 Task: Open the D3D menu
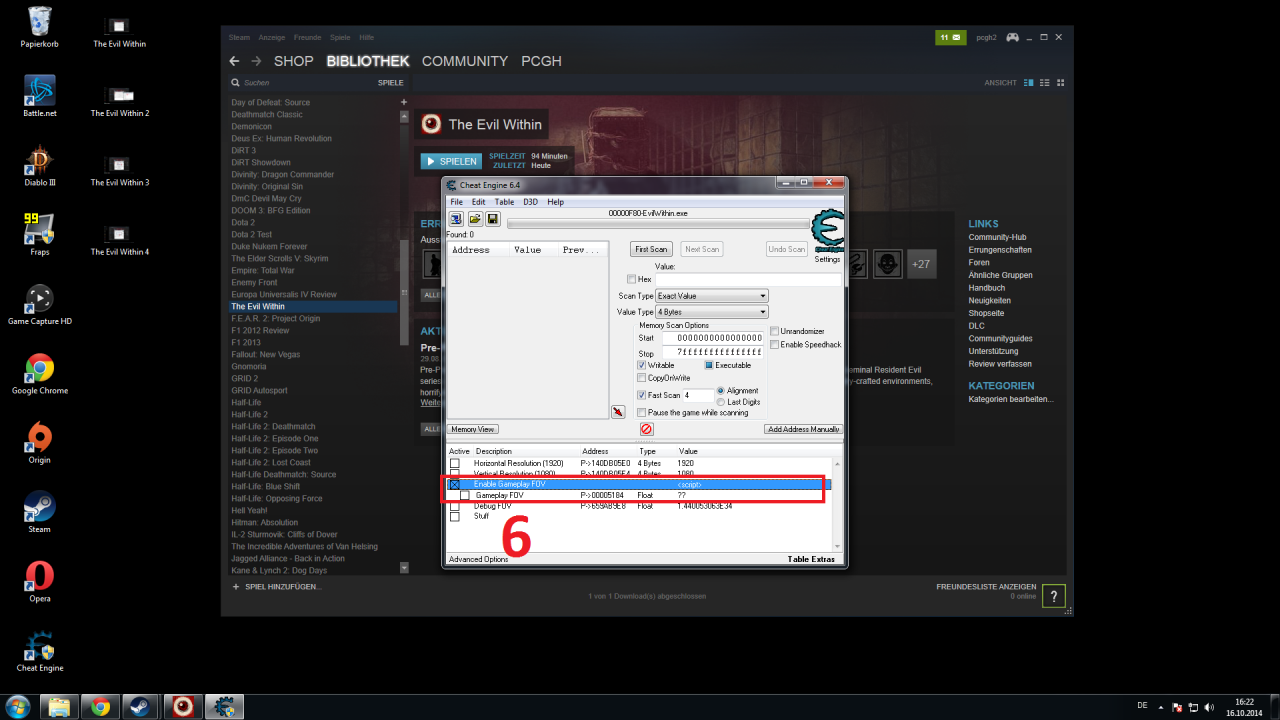pyautogui.click(x=530, y=202)
